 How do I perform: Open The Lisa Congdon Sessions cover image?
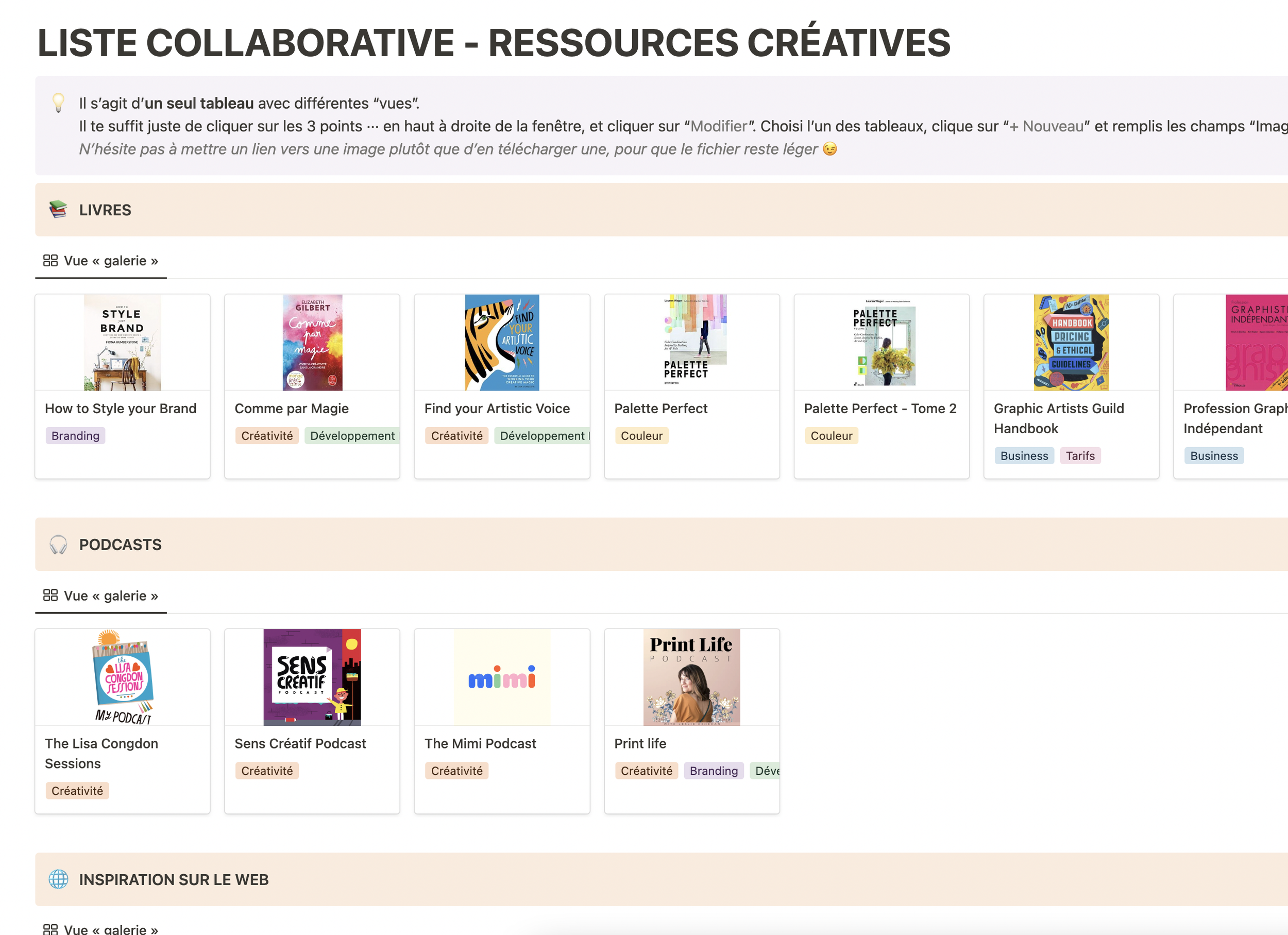click(x=123, y=677)
